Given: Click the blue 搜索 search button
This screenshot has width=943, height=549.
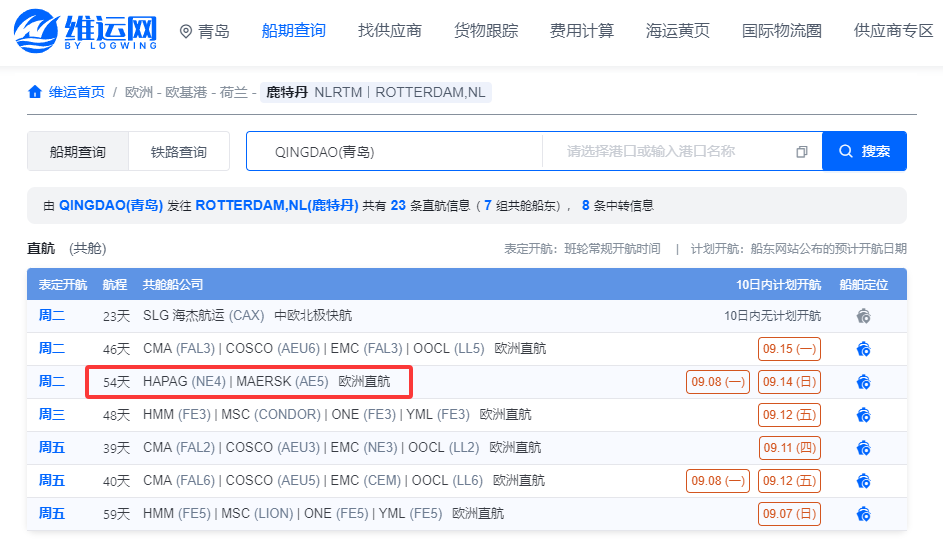Looking at the screenshot, I should click(x=864, y=151).
